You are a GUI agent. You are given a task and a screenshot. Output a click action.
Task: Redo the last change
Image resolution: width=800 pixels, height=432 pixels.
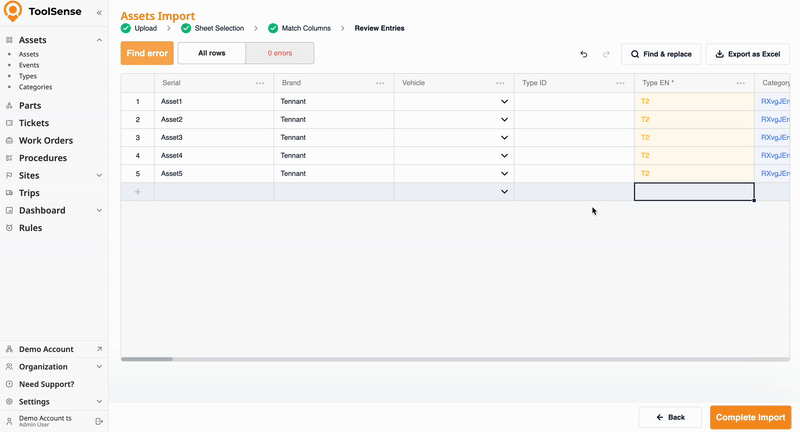[606, 54]
